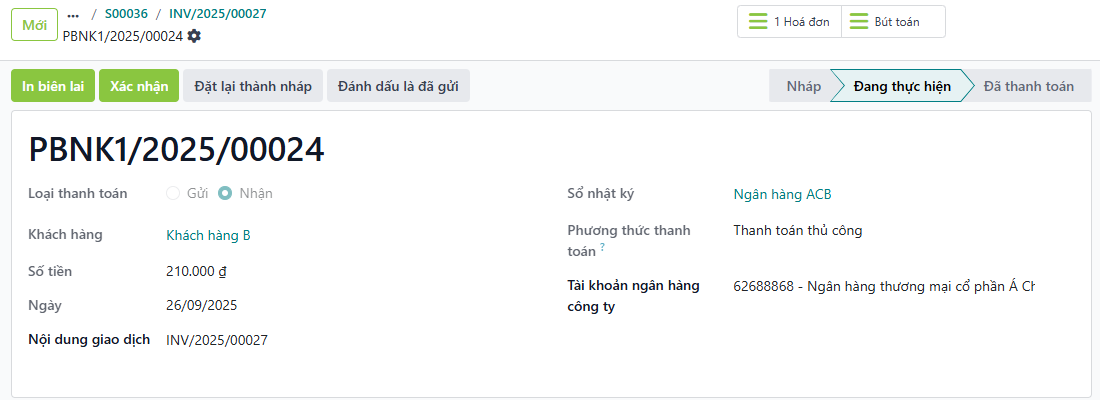Click the list icon beside Bút toán
The width and height of the screenshot is (1100, 400).
859,21
